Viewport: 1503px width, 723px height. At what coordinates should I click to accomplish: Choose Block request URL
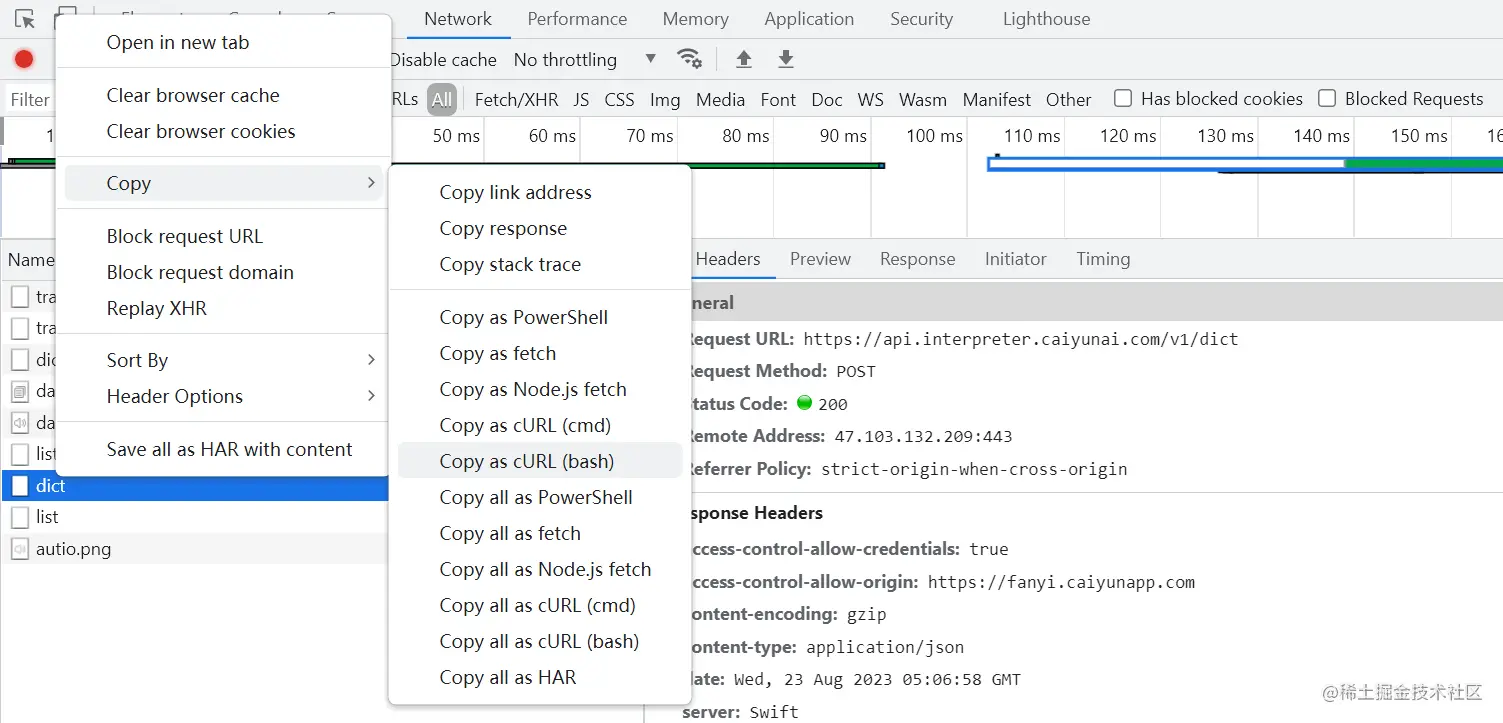tap(223, 236)
